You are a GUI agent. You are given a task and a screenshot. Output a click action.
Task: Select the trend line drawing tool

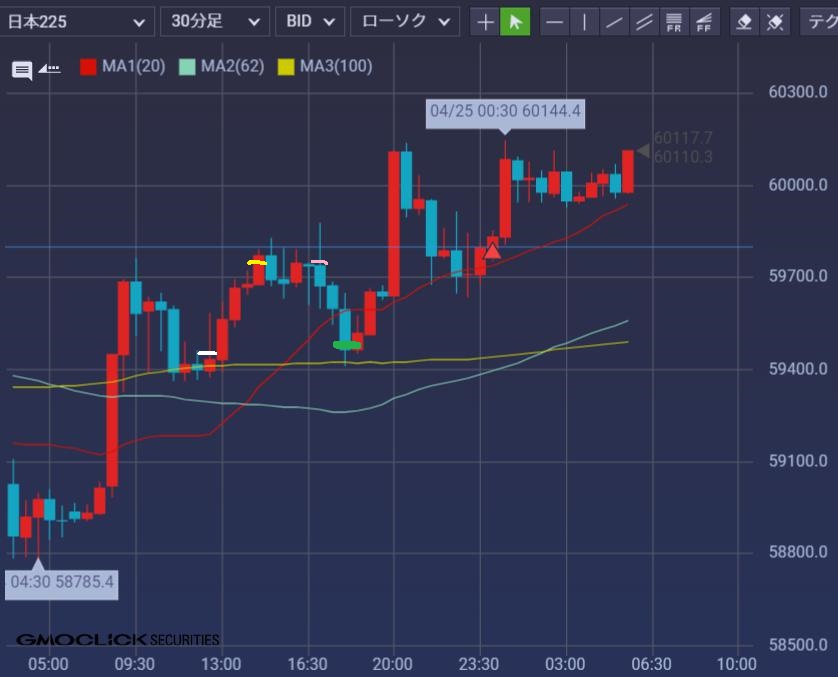(x=615, y=22)
